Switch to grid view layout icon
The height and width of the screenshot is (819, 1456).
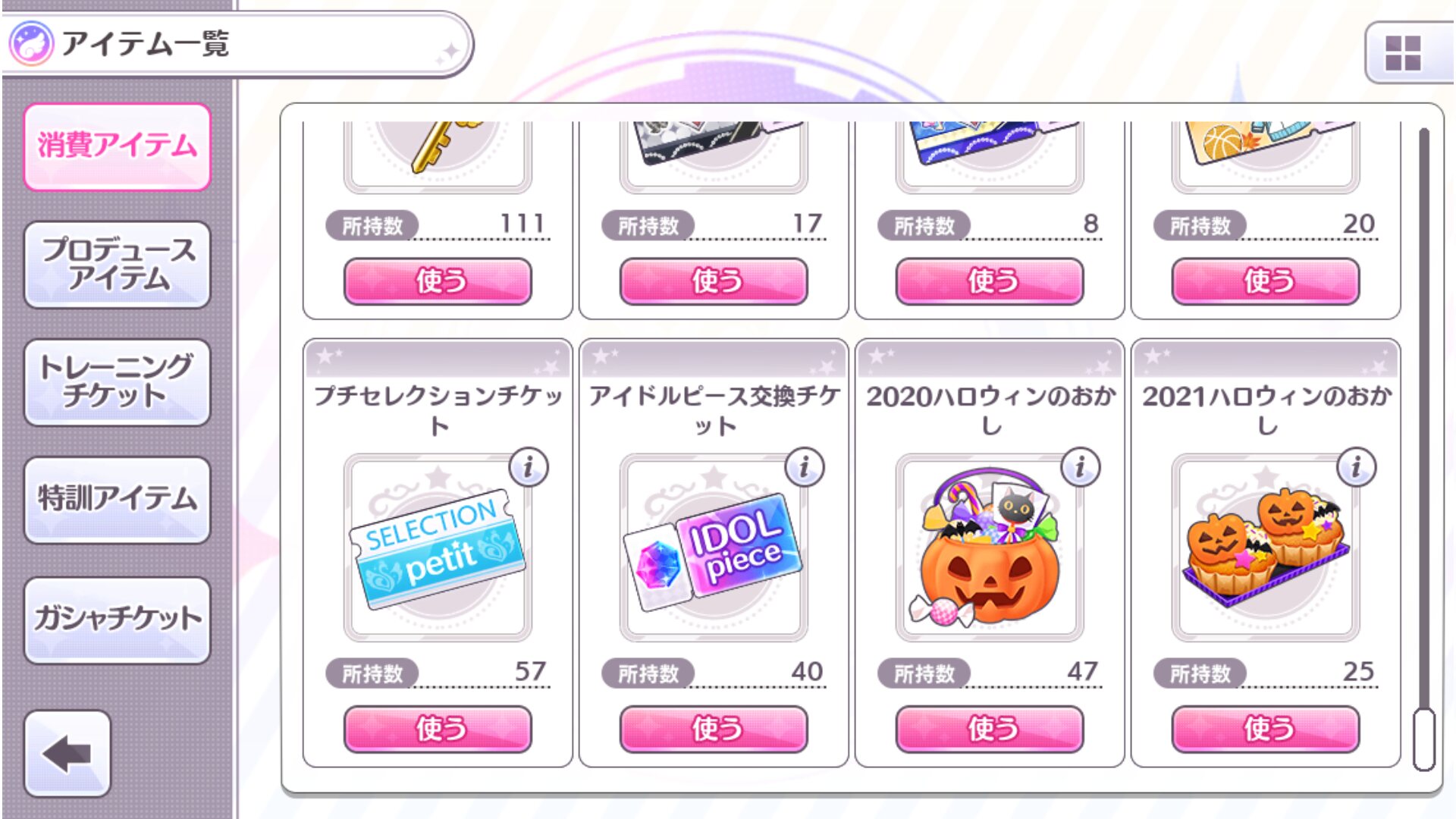click(1403, 53)
